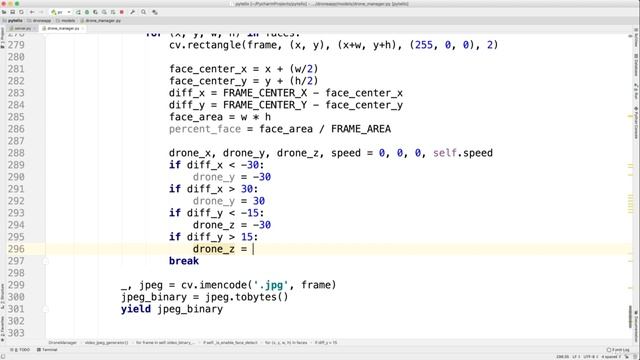Viewport: 640px width, 360px height.
Task: Open the Terminal tool window
Action: click(47, 350)
